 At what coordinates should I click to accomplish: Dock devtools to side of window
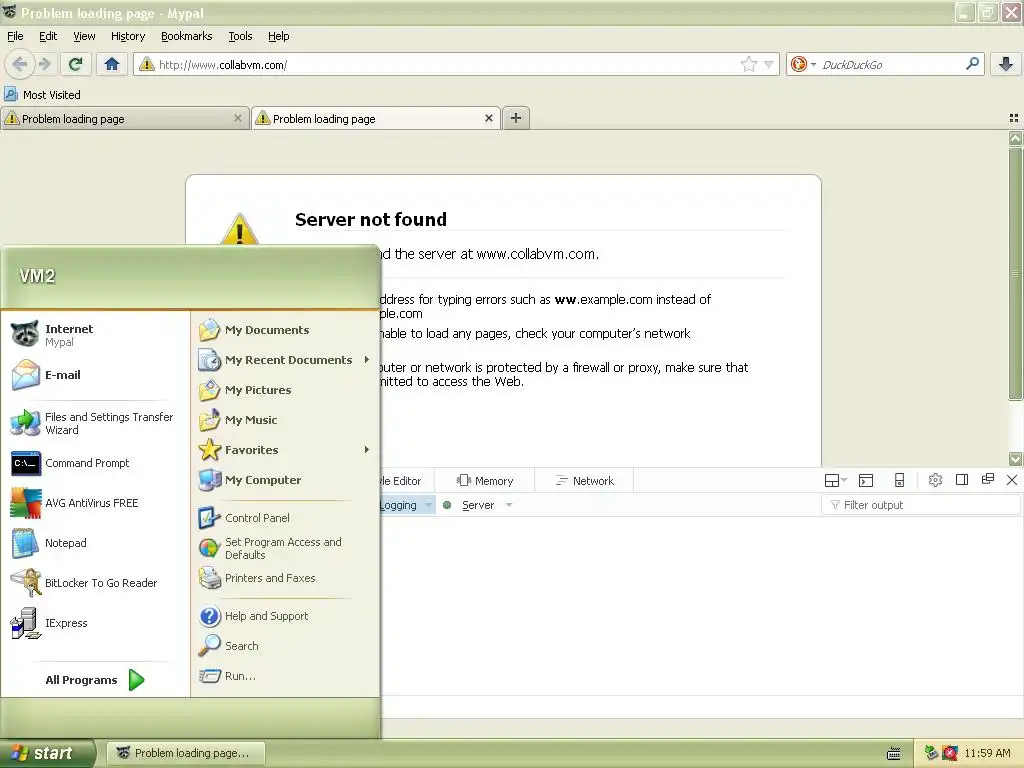(962, 480)
